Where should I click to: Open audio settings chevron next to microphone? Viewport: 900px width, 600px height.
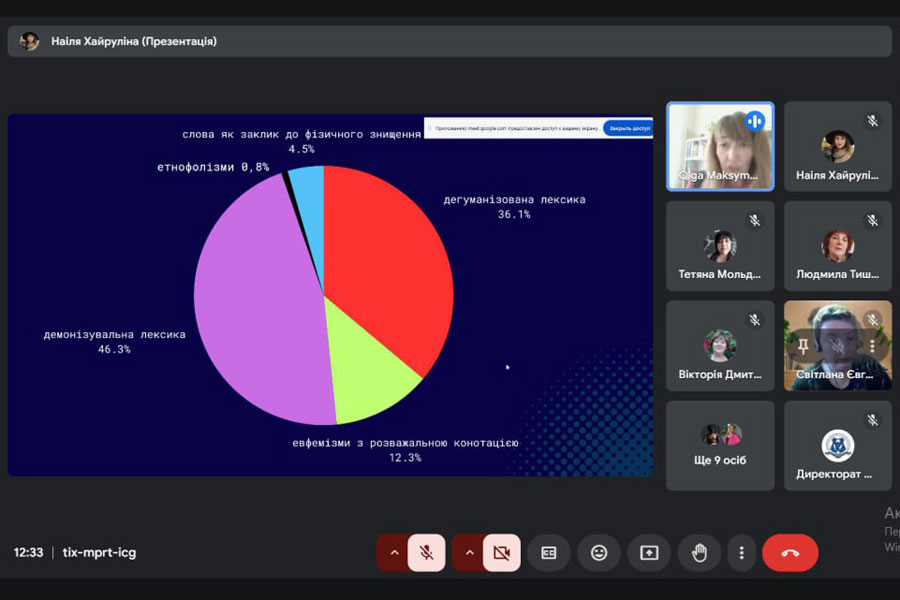coord(394,552)
